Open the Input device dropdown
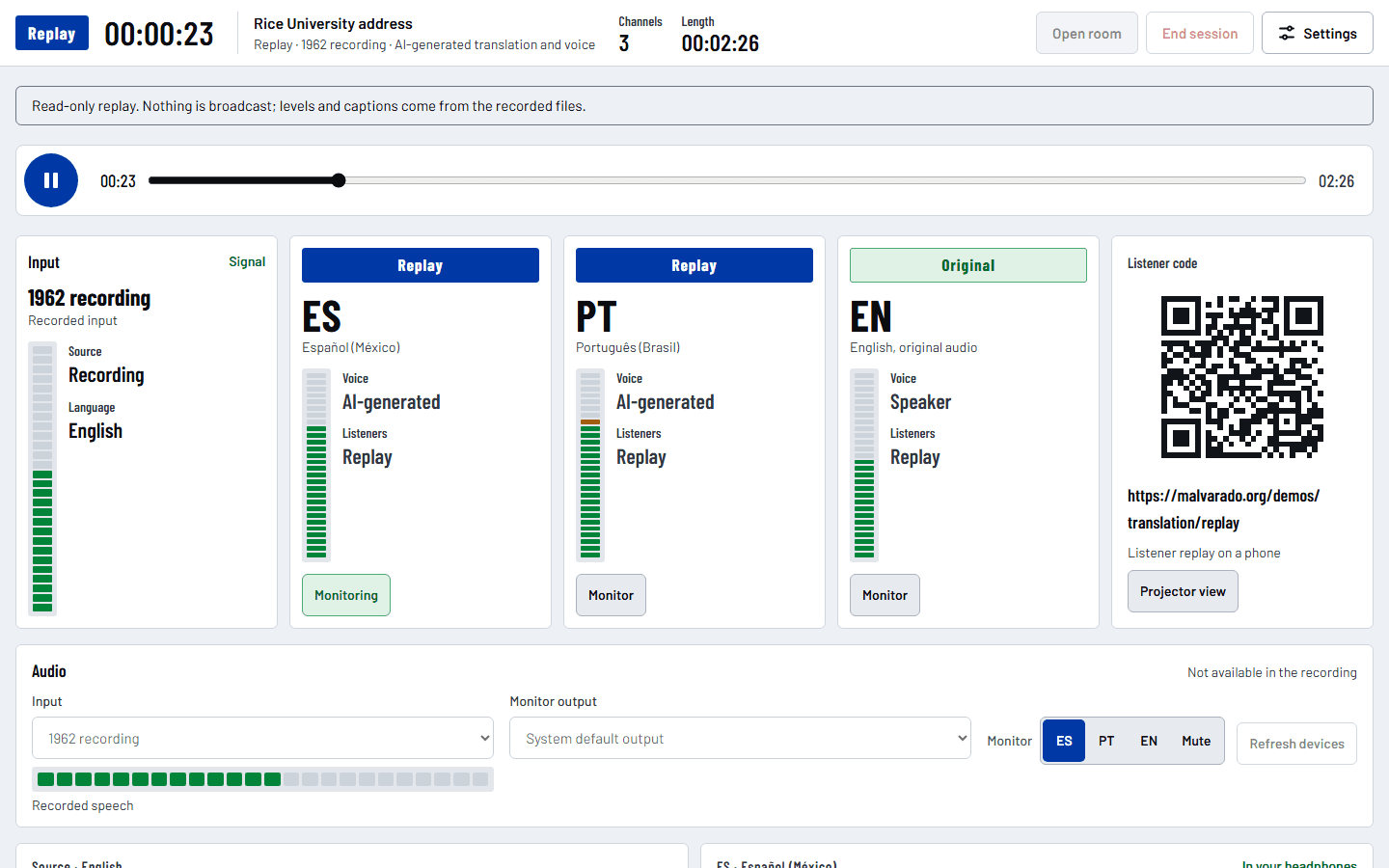Image resolution: width=1389 pixels, height=868 pixels. coord(262,738)
